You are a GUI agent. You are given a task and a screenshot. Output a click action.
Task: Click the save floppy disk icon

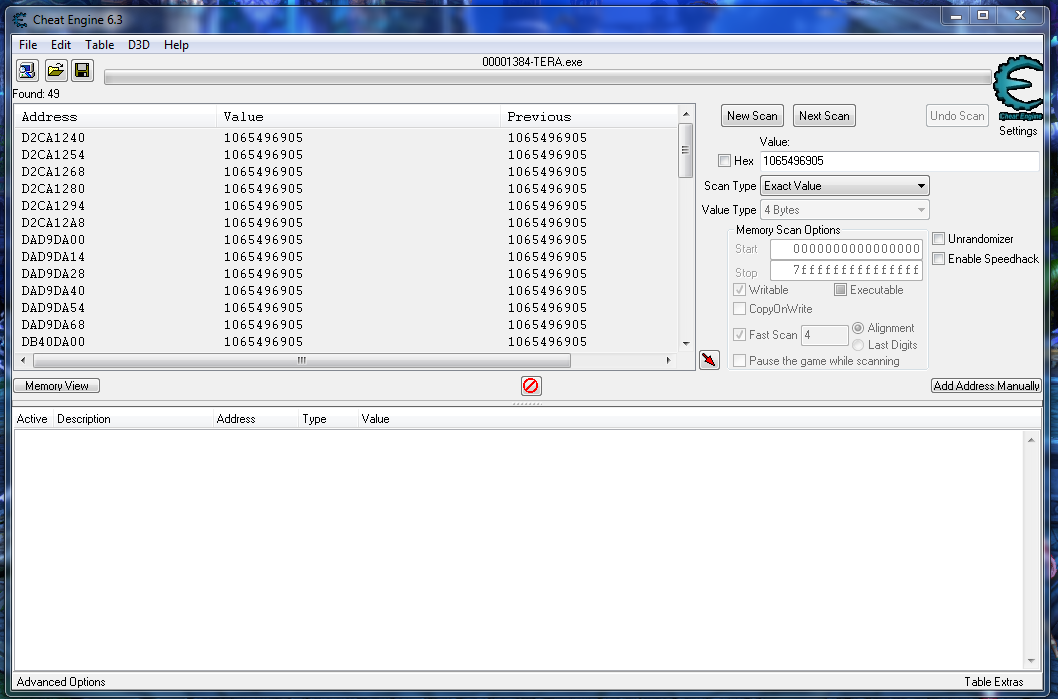tap(82, 70)
